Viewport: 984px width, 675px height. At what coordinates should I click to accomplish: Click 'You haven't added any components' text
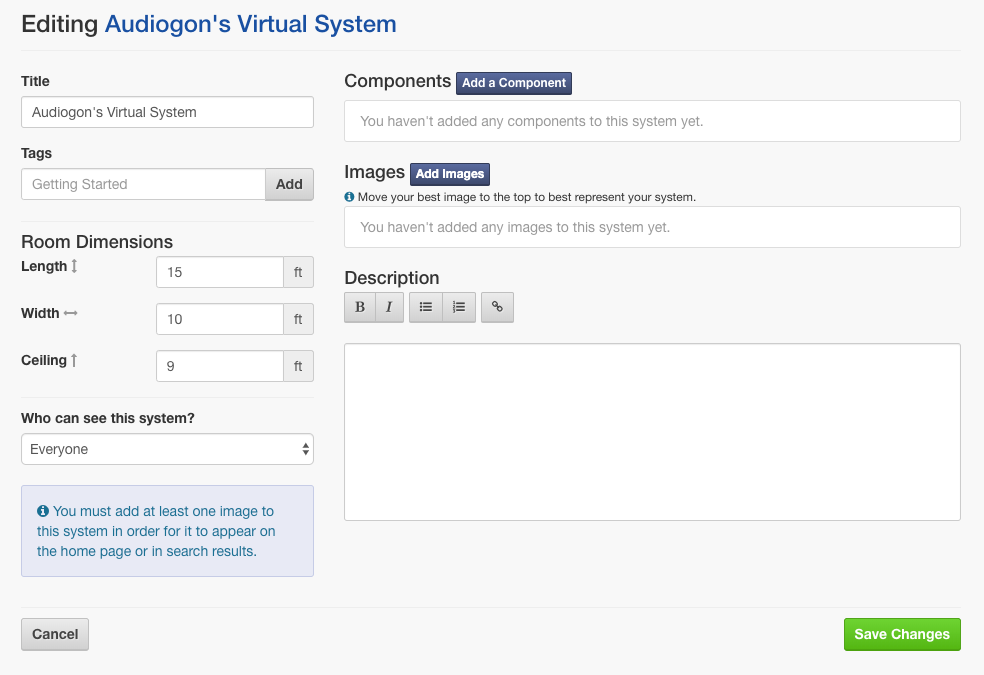532,121
